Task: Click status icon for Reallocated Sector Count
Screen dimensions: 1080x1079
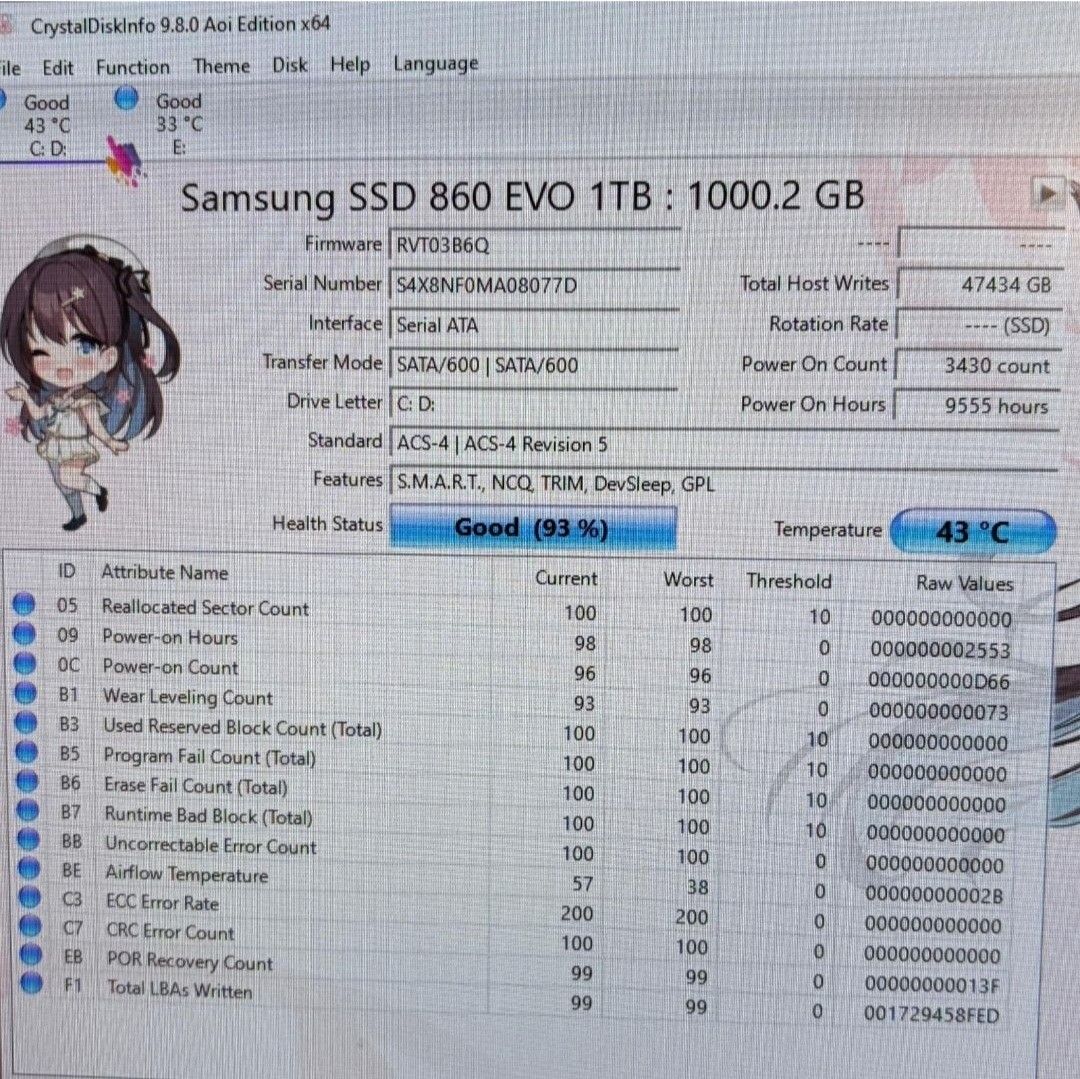Action: pos(23,603)
